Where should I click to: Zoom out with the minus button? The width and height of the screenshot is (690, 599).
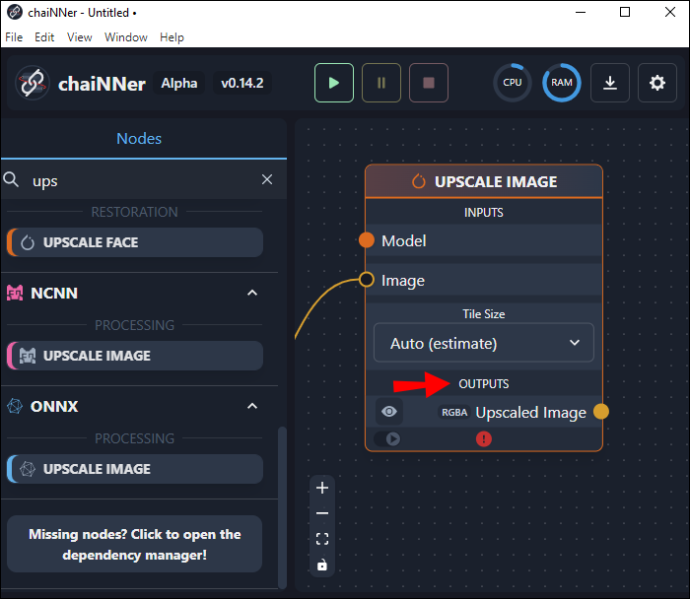click(322, 513)
